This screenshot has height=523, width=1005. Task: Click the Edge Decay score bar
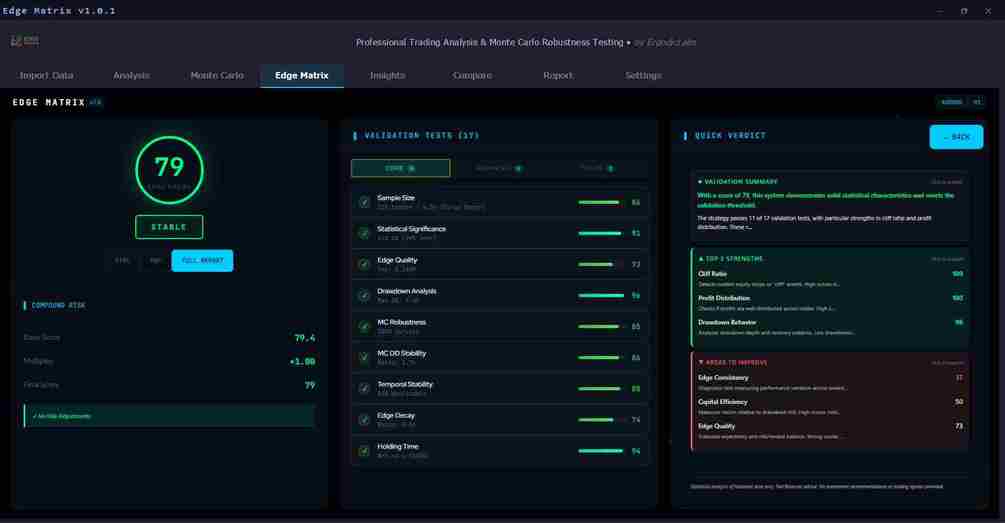(x=601, y=420)
